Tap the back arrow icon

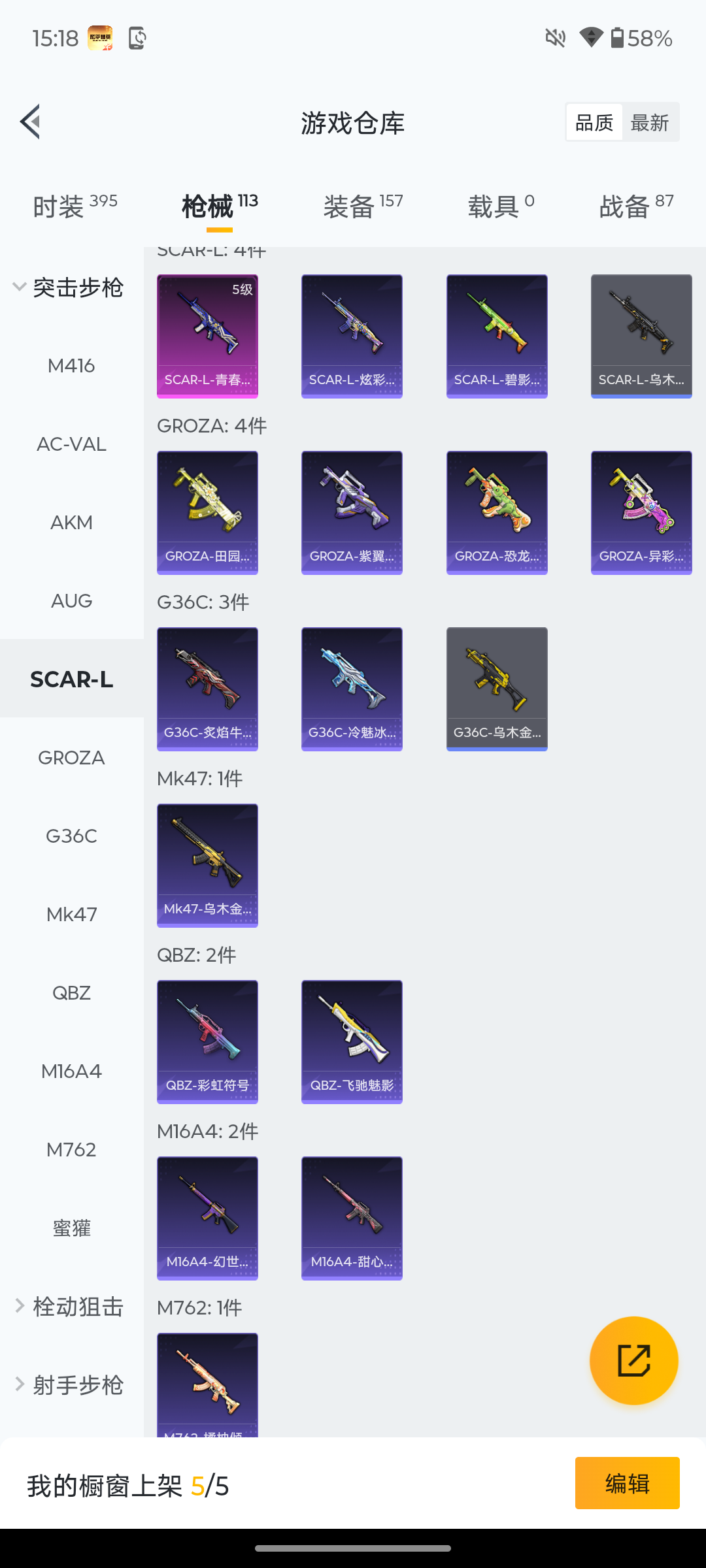pyautogui.click(x=30, y=122)
